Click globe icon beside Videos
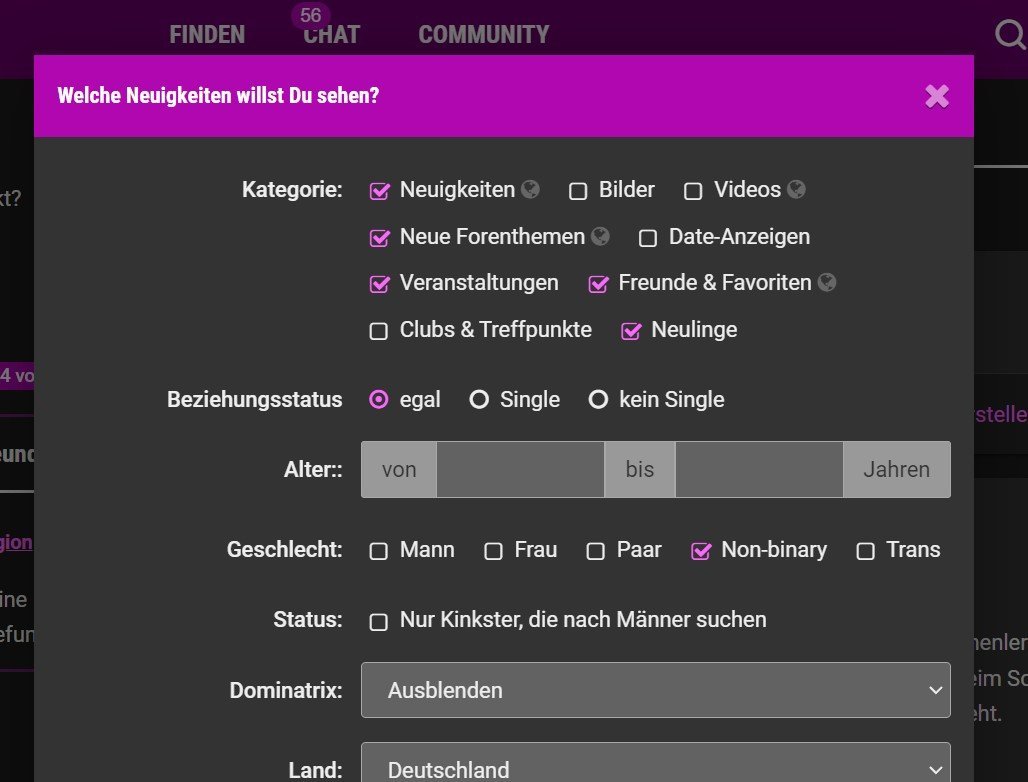The width and height of the screenshot is (1028, 782). (796, 189)
